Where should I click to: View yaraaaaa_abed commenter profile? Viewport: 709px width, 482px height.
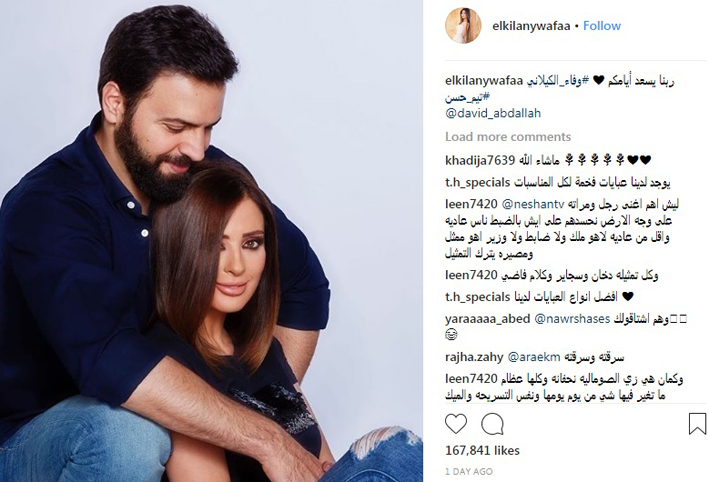tap(487, 319)
